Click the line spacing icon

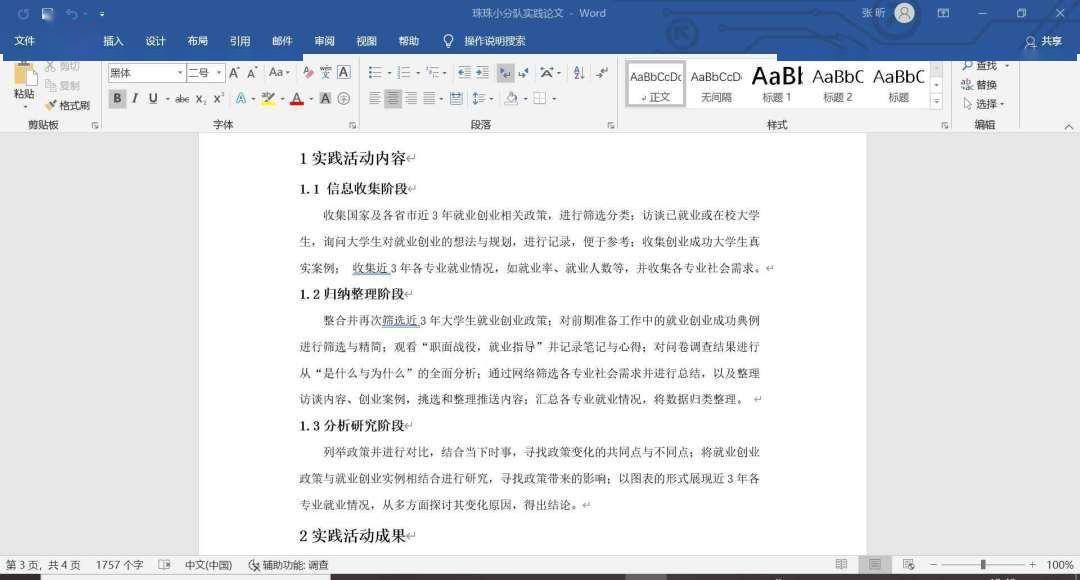(479, 99)
